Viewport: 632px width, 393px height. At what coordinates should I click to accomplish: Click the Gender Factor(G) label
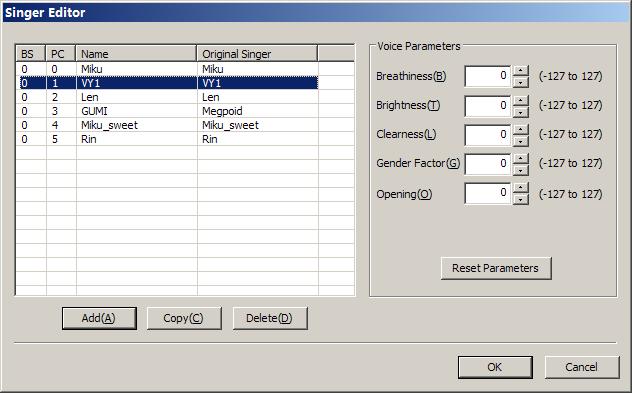pos(418,163)
